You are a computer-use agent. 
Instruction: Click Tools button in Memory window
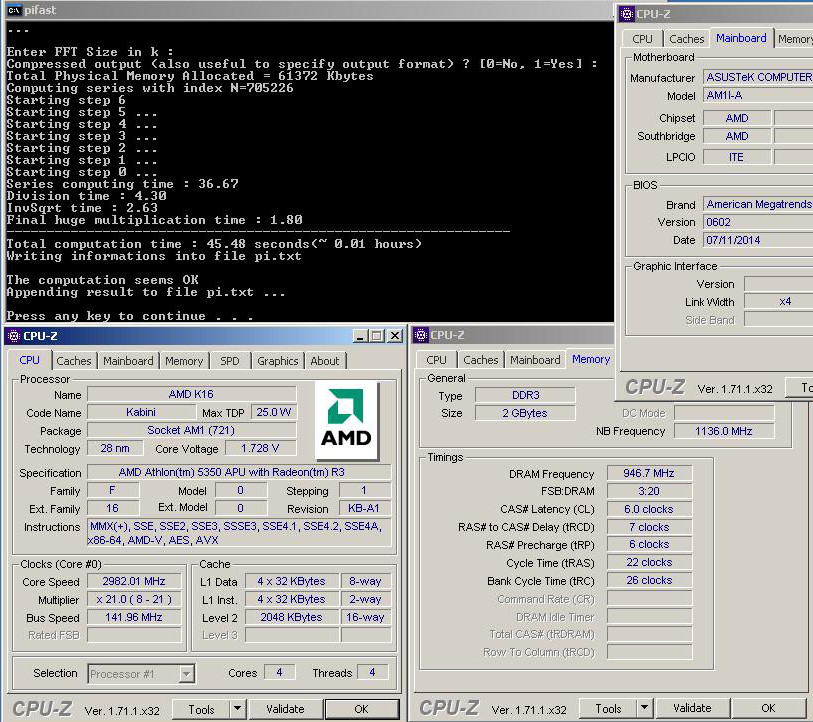coord(608,708)
